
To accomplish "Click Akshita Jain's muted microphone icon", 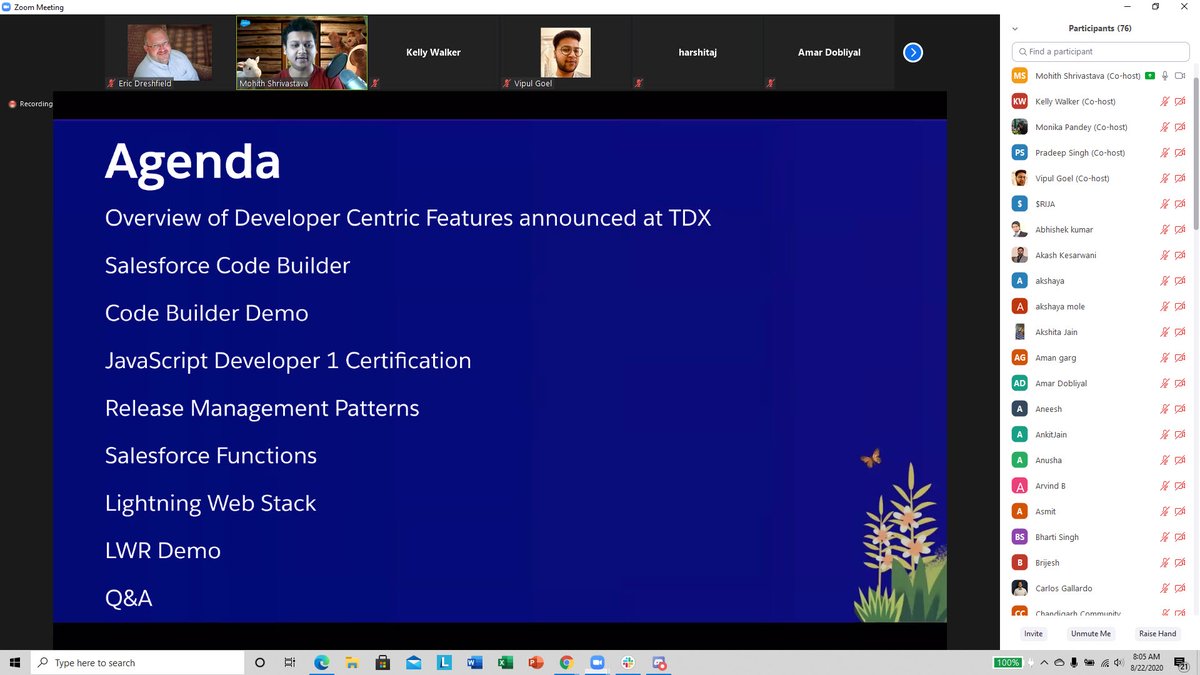I will click(x=1165, y=332).
